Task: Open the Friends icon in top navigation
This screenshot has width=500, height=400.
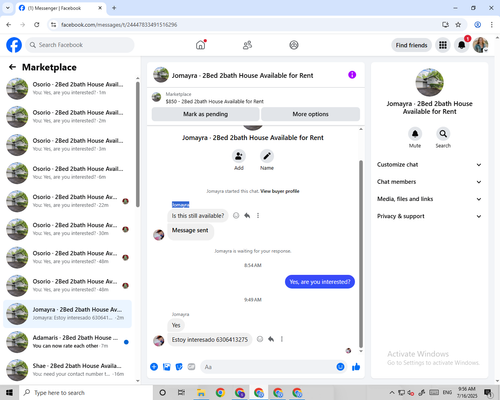Action: (247, 45)
